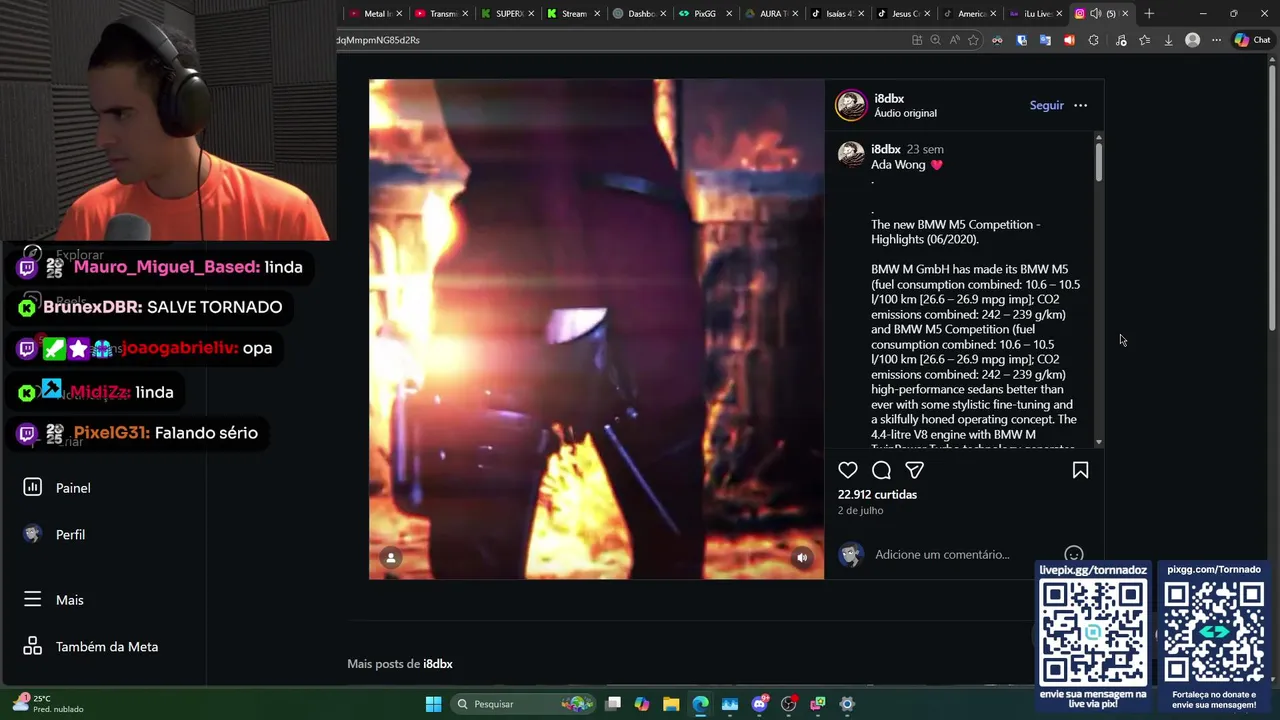The height and width of the screenshot is (720, 1280).
Task: Open Task View in the taskbar
Action: [613, 704]
